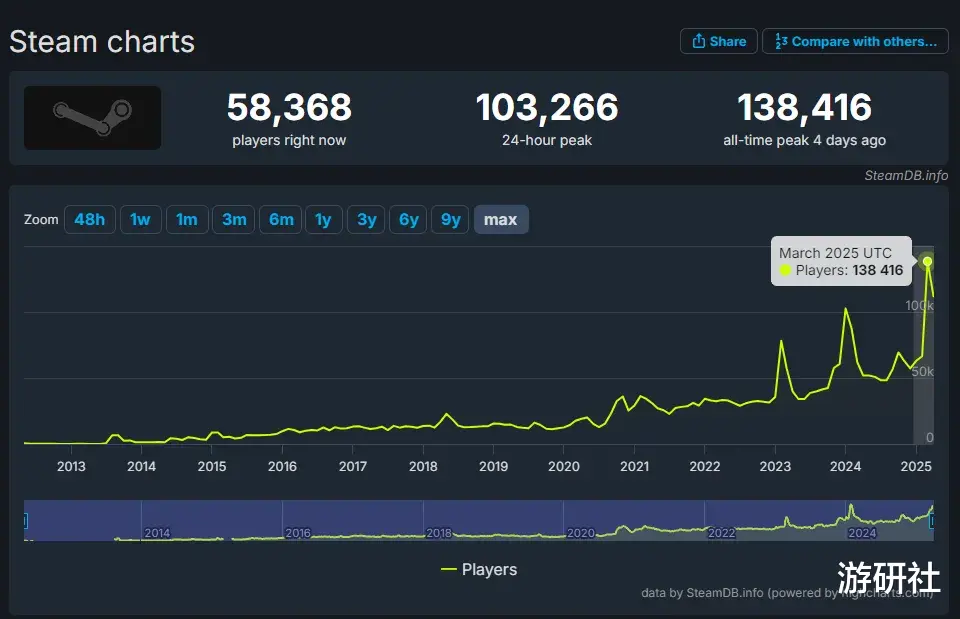Click the Share button
This screenshot has height=619, width=960.
[x=719, y=41]
